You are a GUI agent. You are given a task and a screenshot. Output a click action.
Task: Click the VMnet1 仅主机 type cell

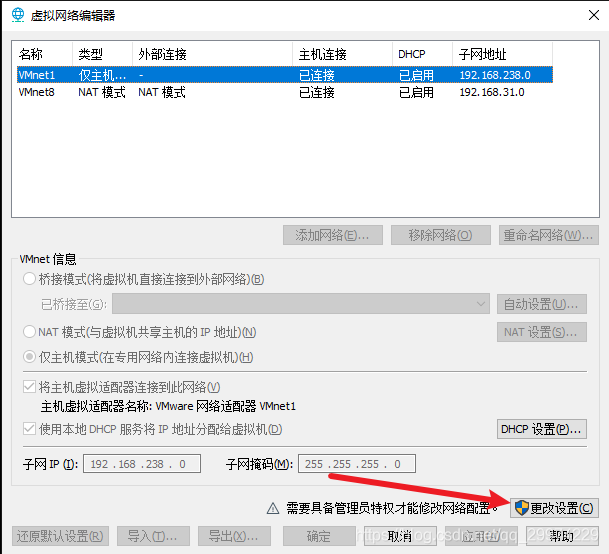click(103, 75)
